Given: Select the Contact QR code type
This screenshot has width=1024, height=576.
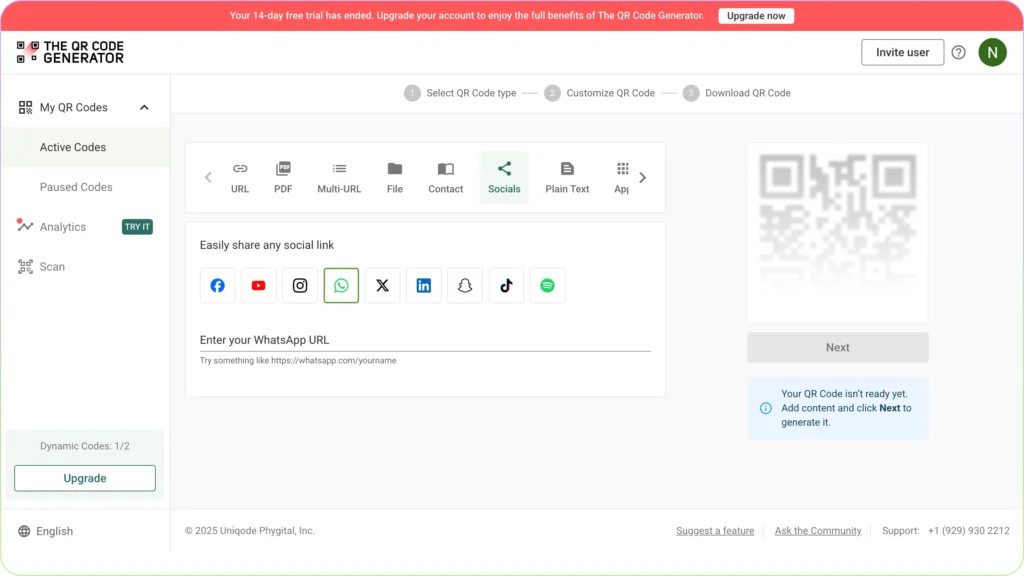Looking at the screenshot, I should click(445, 177).
